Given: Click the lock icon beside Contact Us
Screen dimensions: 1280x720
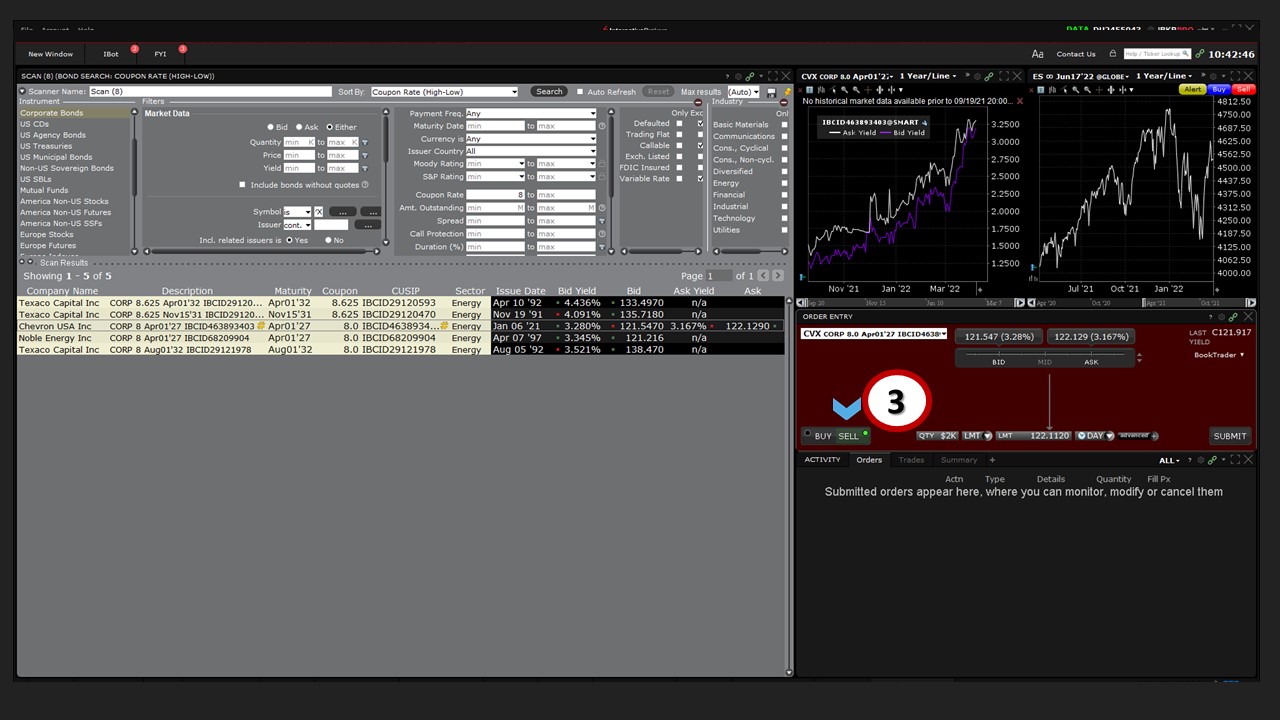Looking at the screenshot, I should pos(1111,54).
